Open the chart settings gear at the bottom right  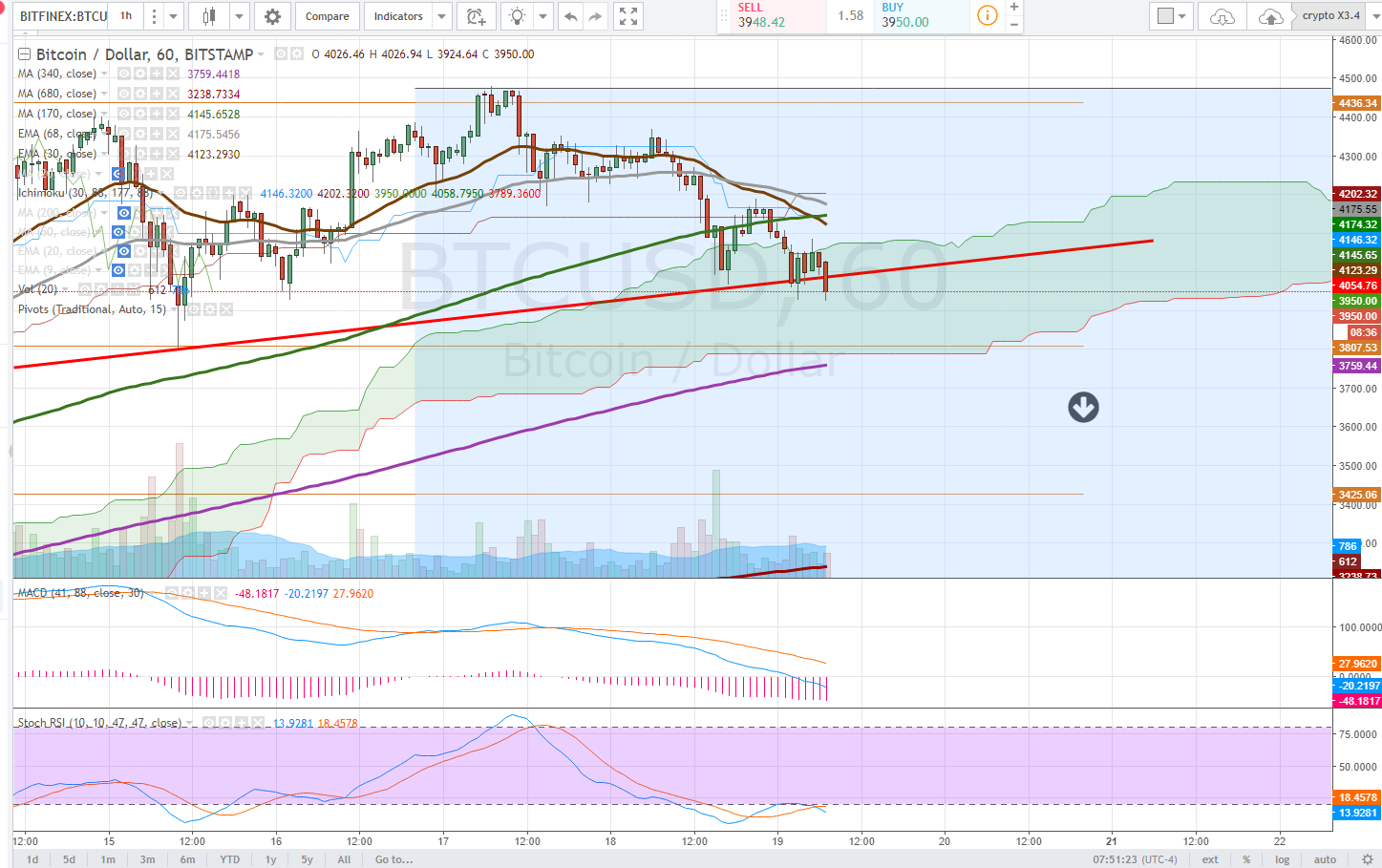[x=1368, y=858]
